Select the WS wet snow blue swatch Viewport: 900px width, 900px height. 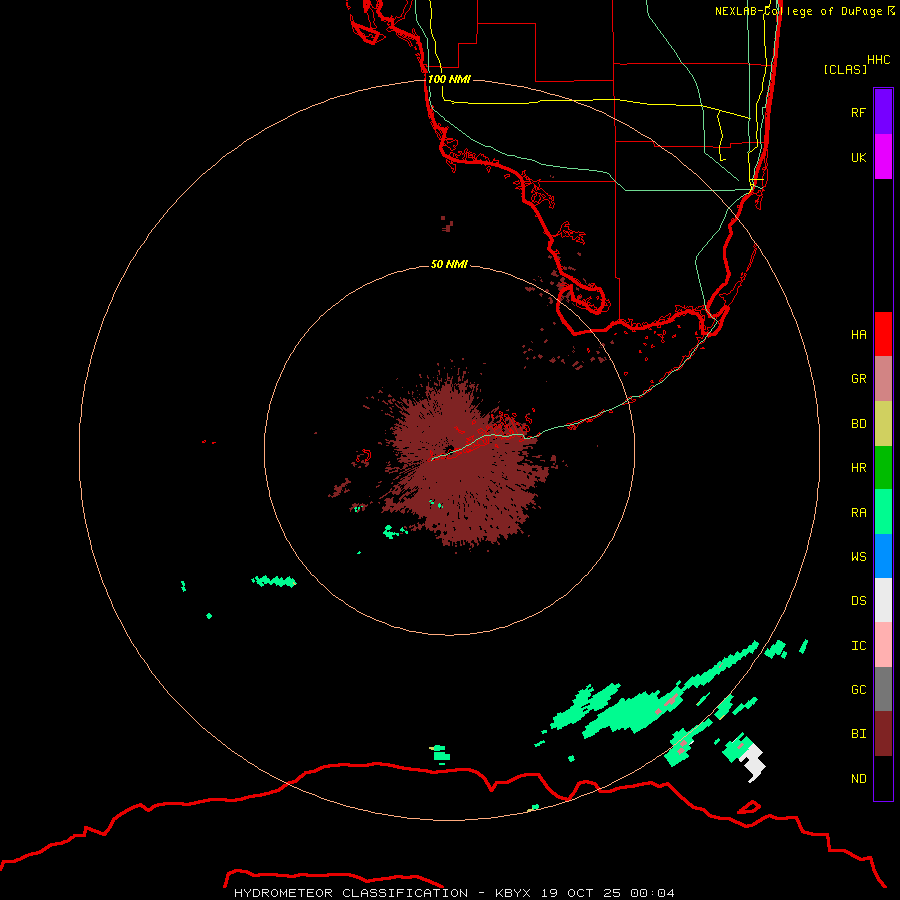pyautogui.click(x=883, y=556)
